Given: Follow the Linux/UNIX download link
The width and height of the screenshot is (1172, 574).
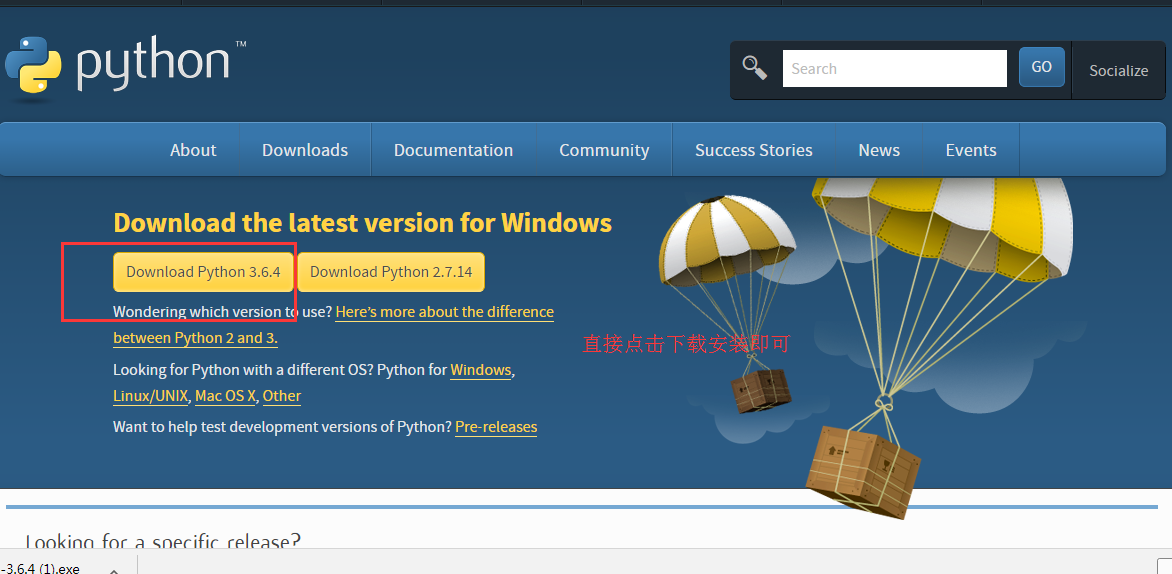Looking at the screenshot, I should (151, 396).
